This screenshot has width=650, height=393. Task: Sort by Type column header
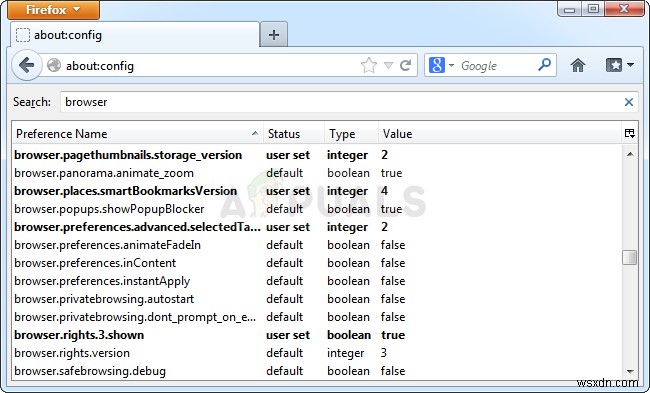351,134
